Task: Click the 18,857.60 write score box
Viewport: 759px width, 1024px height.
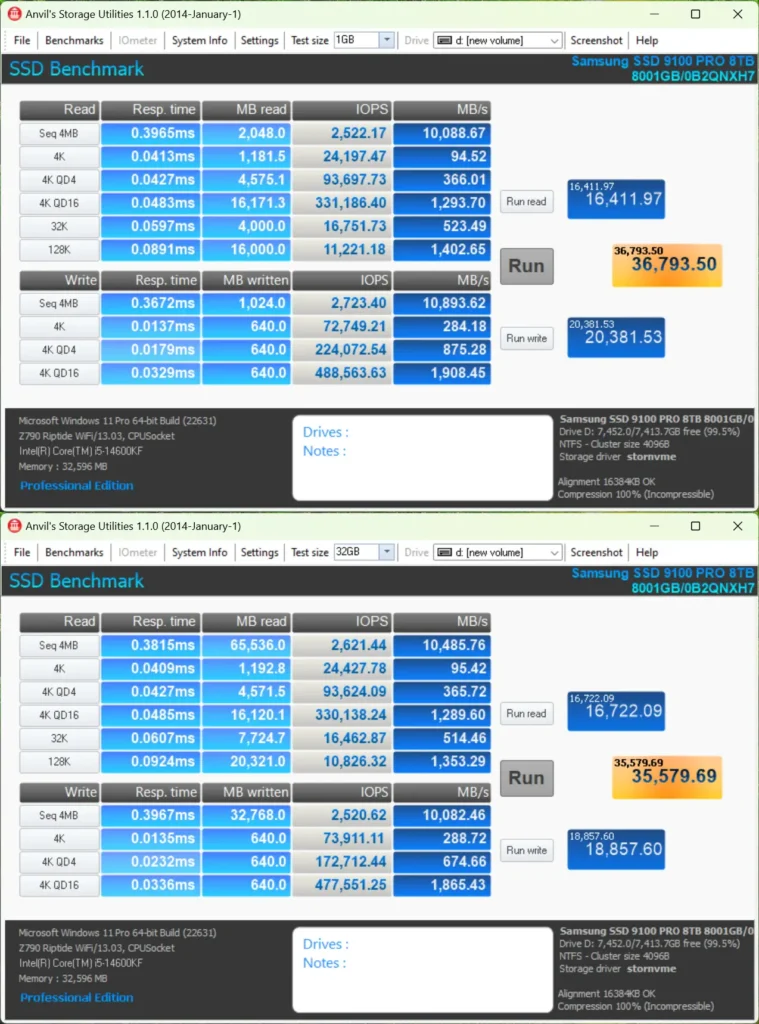Action: point(616,849)
